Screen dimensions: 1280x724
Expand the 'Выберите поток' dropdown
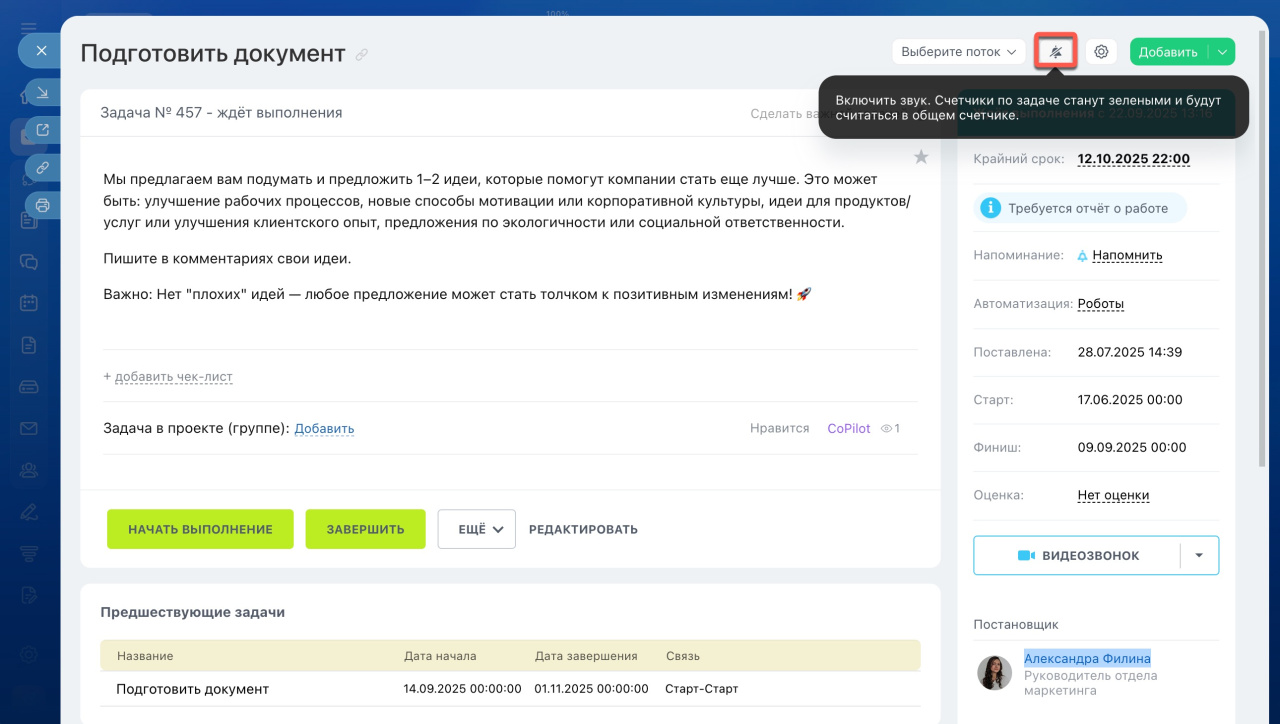click(x=958, y=52)
